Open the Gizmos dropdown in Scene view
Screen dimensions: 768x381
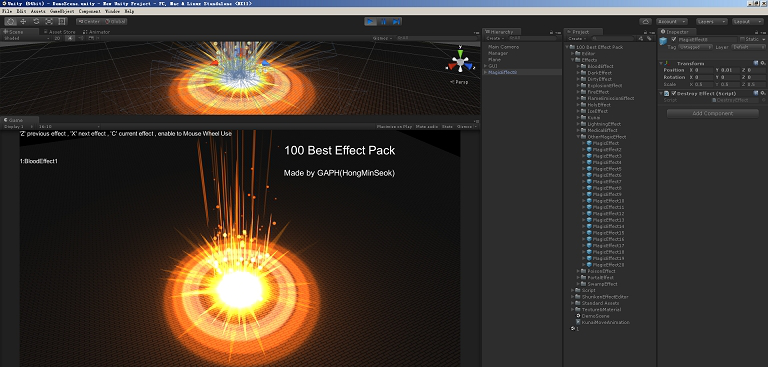[383, 38]
